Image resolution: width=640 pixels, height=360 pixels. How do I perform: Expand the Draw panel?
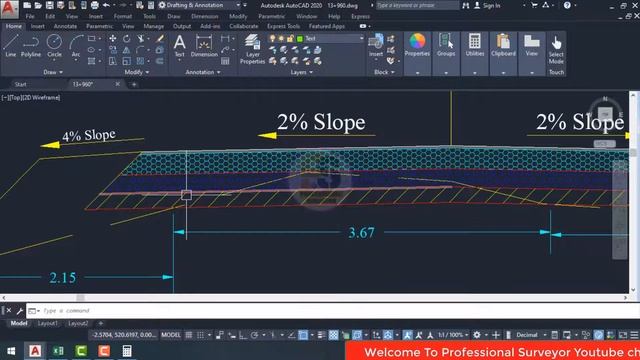coord(53,72)
